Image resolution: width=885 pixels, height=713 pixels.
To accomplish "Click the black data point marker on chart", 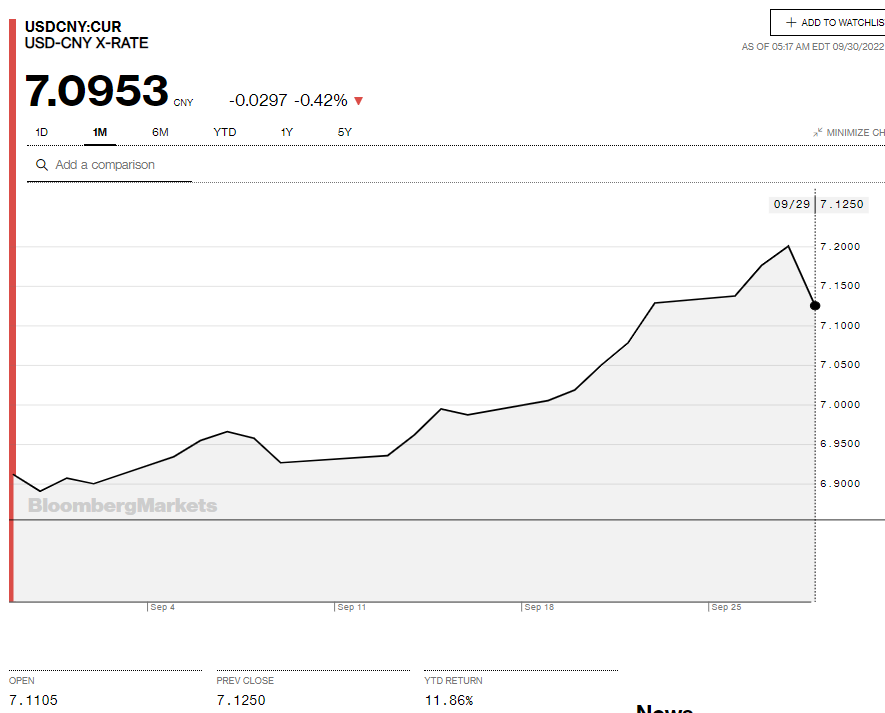I will click(815, 305).
